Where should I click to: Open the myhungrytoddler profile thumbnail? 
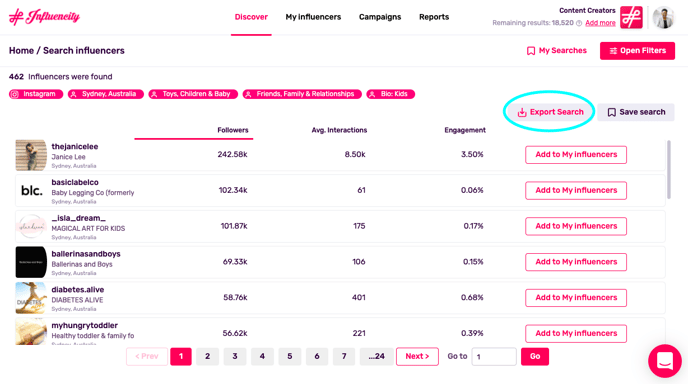click(x=31, y=332)
